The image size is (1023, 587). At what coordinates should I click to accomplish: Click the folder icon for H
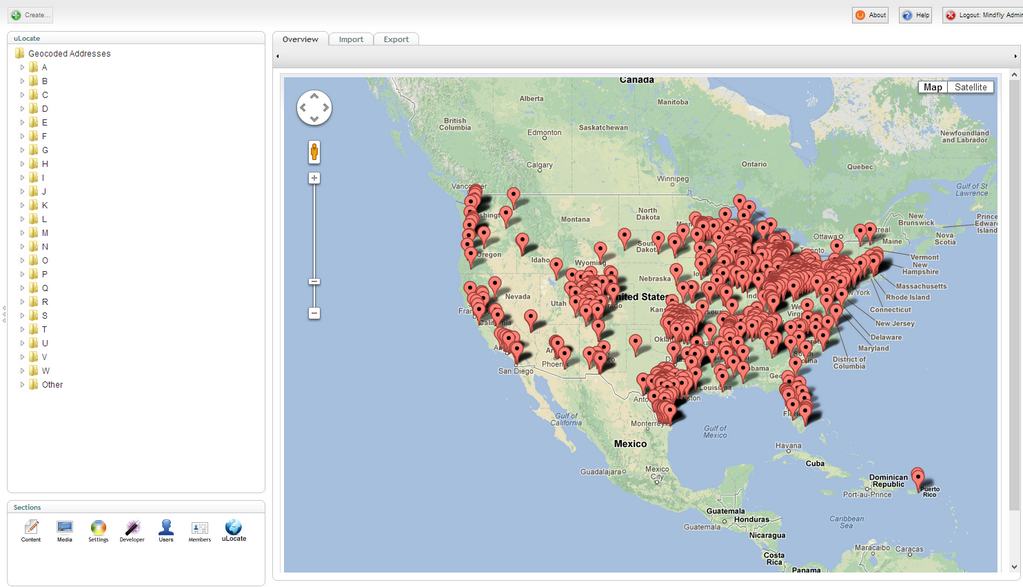click(33, 164)
